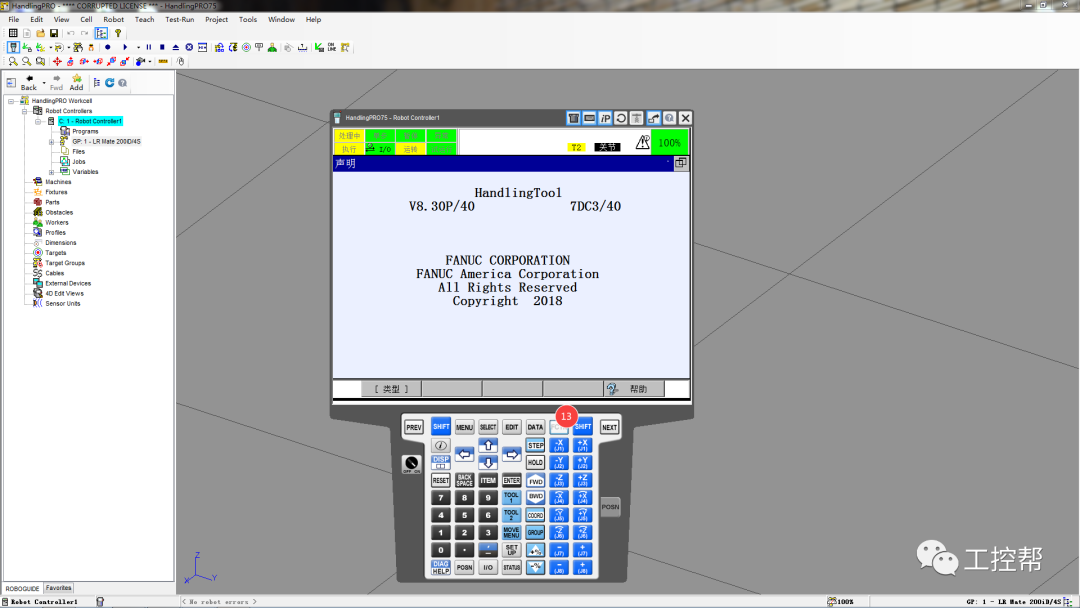Click the Zoom In magnifier icon

coord(13,61)
